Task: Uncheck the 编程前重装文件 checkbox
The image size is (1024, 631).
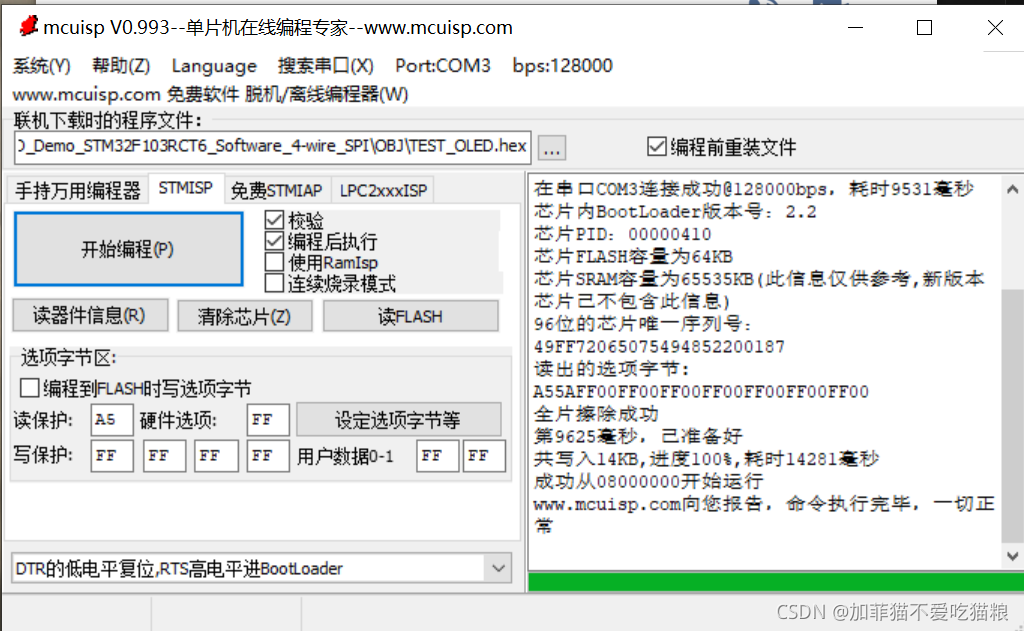Action: point(657,145)
